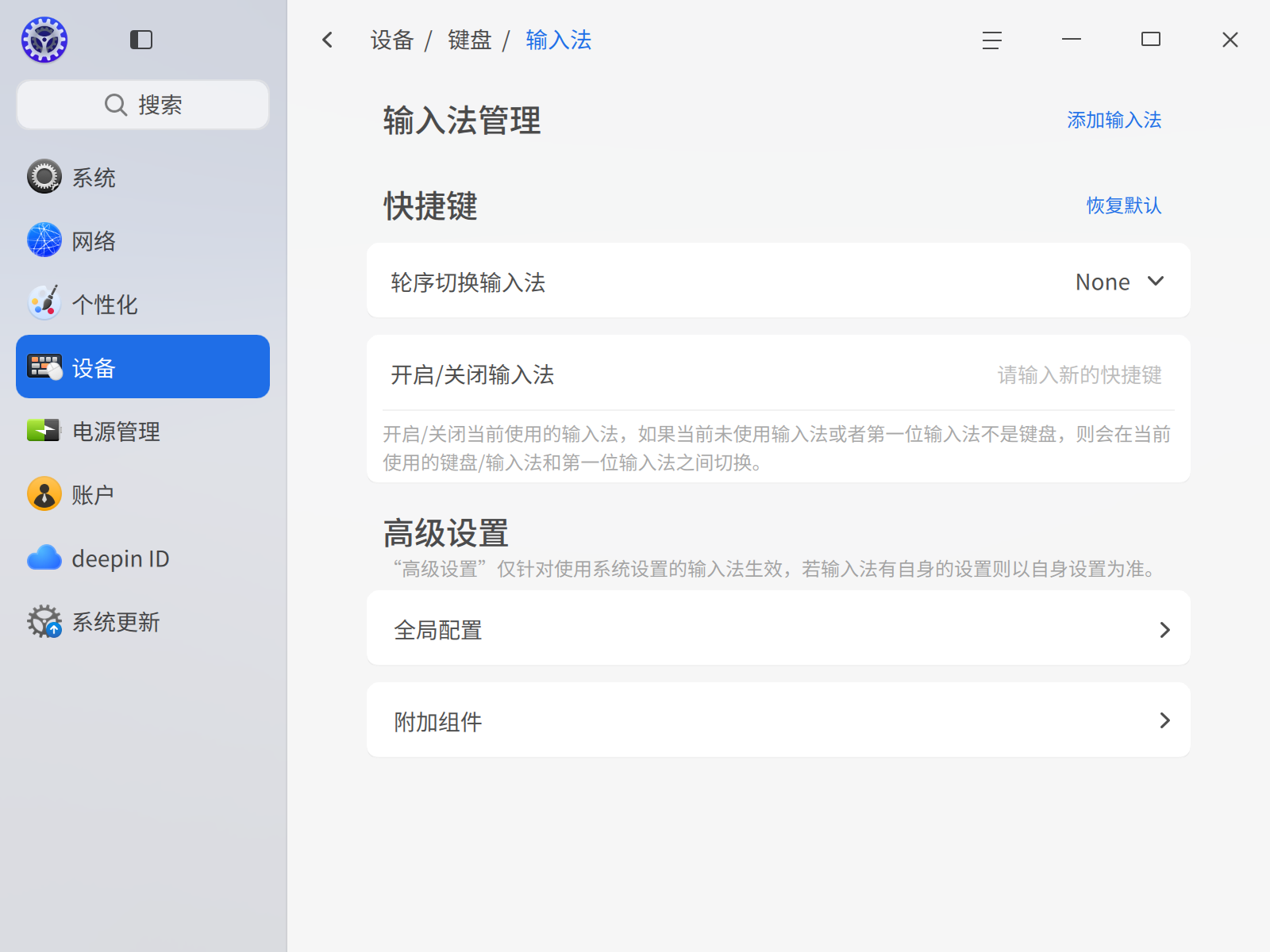Click the 电源管理 battery icon
Screen dimensions: 1270x952
(x=44, y=431)
